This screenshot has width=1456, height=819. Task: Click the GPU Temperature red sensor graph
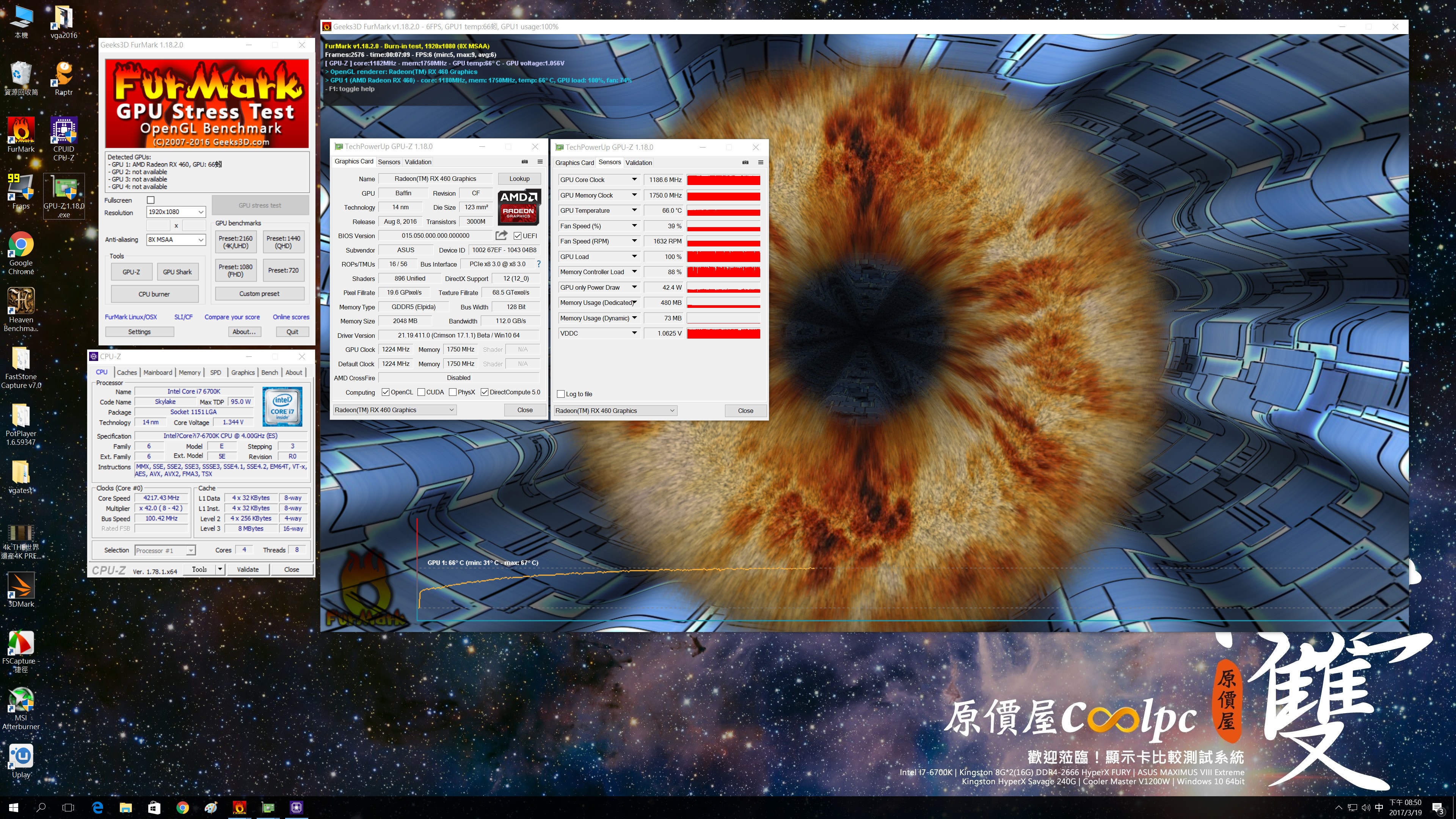[723, 210]
